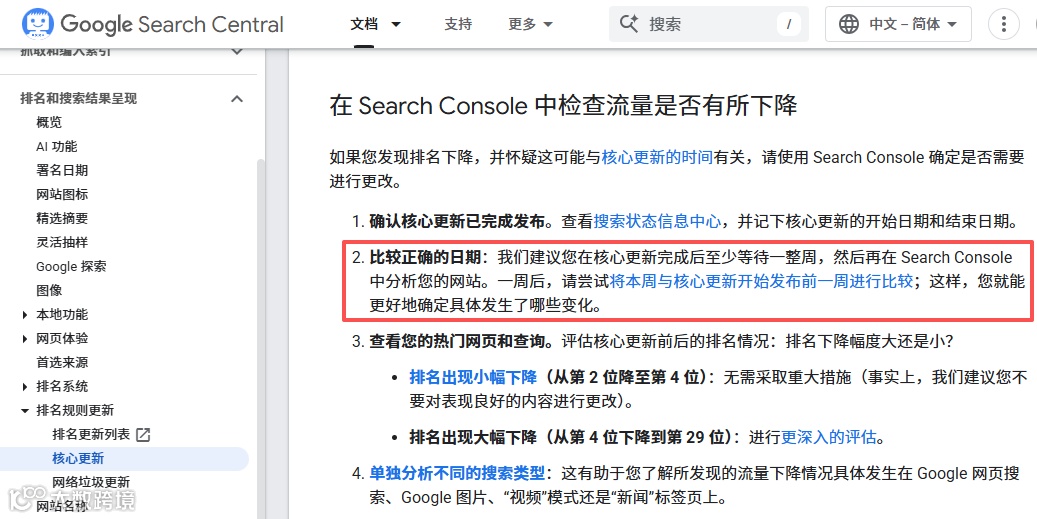Click the slash shortcut key badge

pos(788,24)
